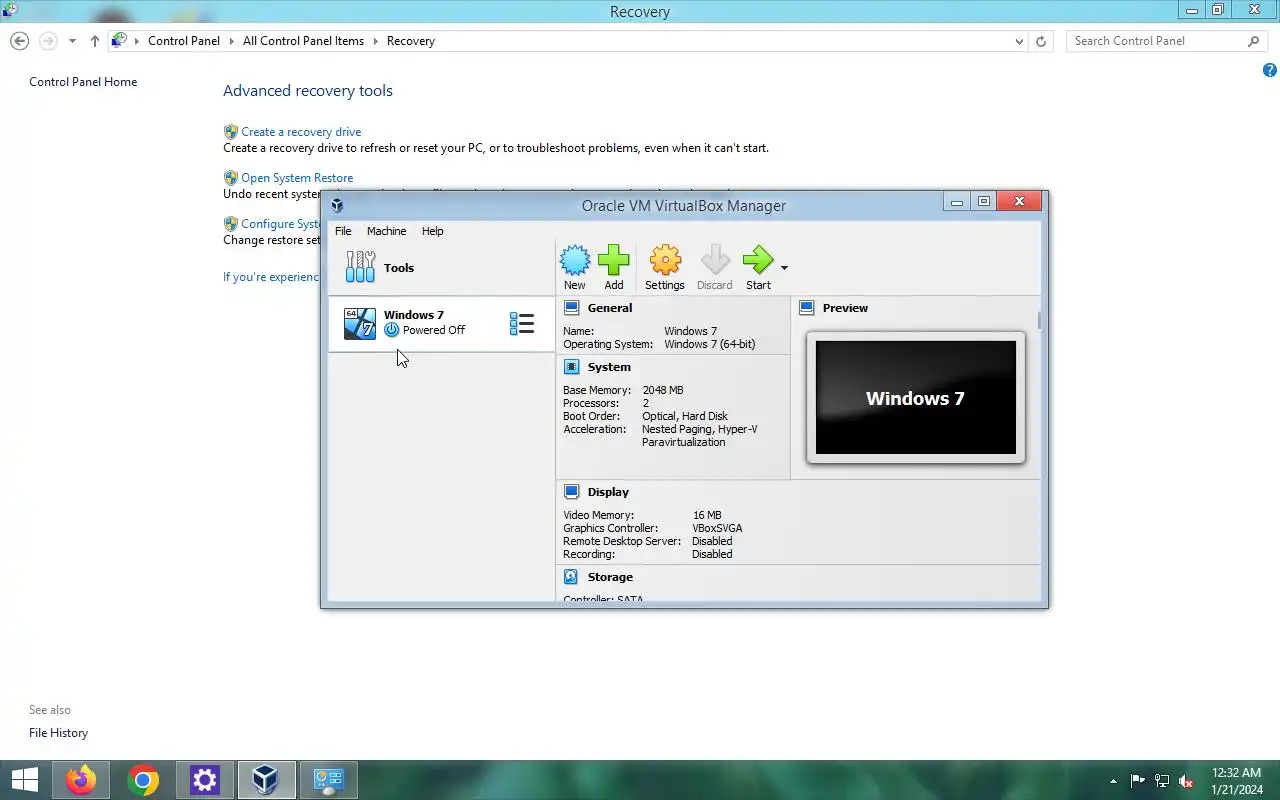The height and width of the screenshot is (800, 1280).
Task: Click the taskbar clock showing 12:32 AM
Action: [1236, 781]
